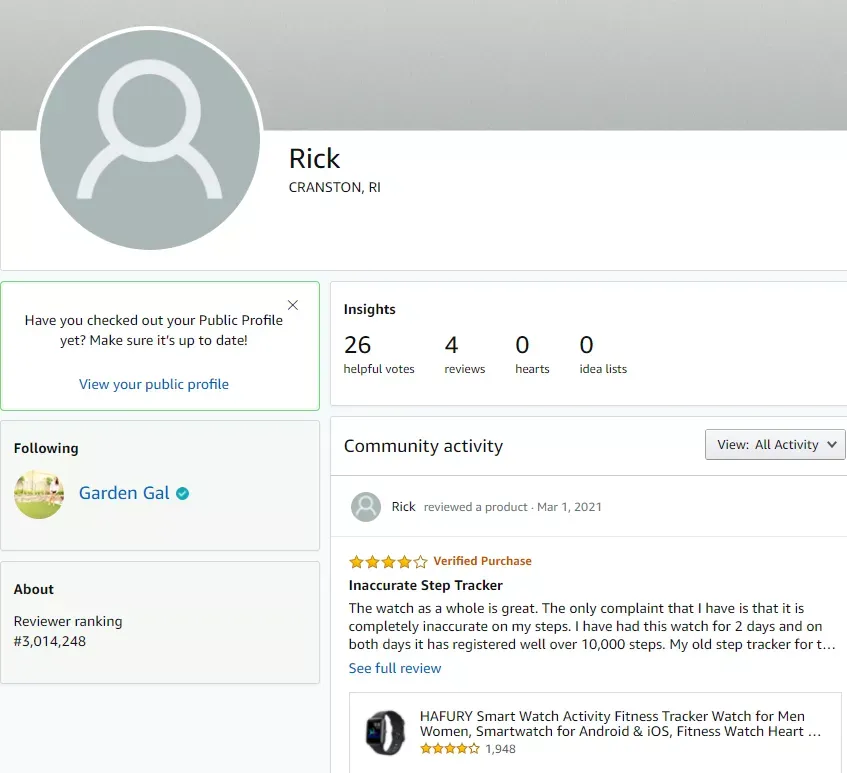Image resolution: width=847 pixels, height=773 pixels.
Task: Click the Mar 1, 2021 review date
Action: pyautogui.click(x=569, y=507)
